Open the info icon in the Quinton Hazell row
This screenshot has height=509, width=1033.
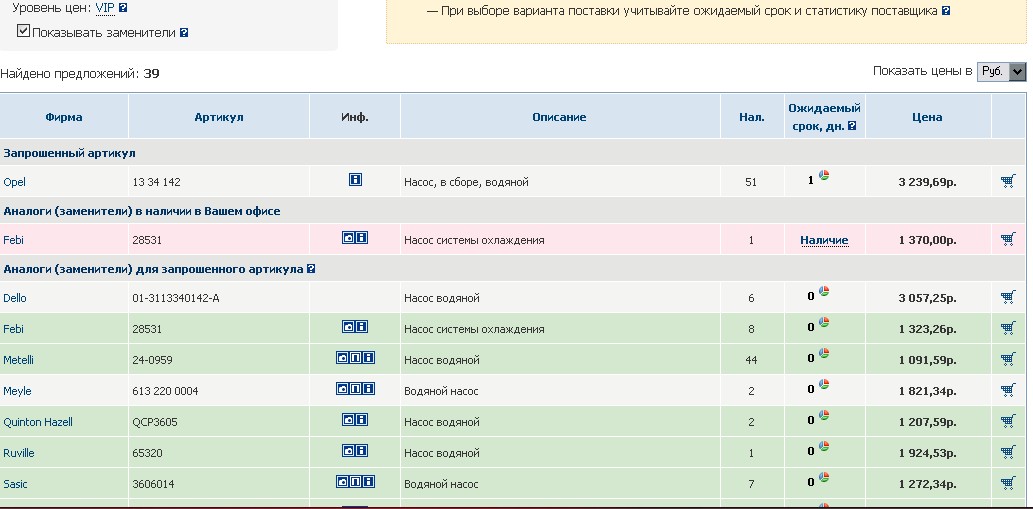pos(362,419)
